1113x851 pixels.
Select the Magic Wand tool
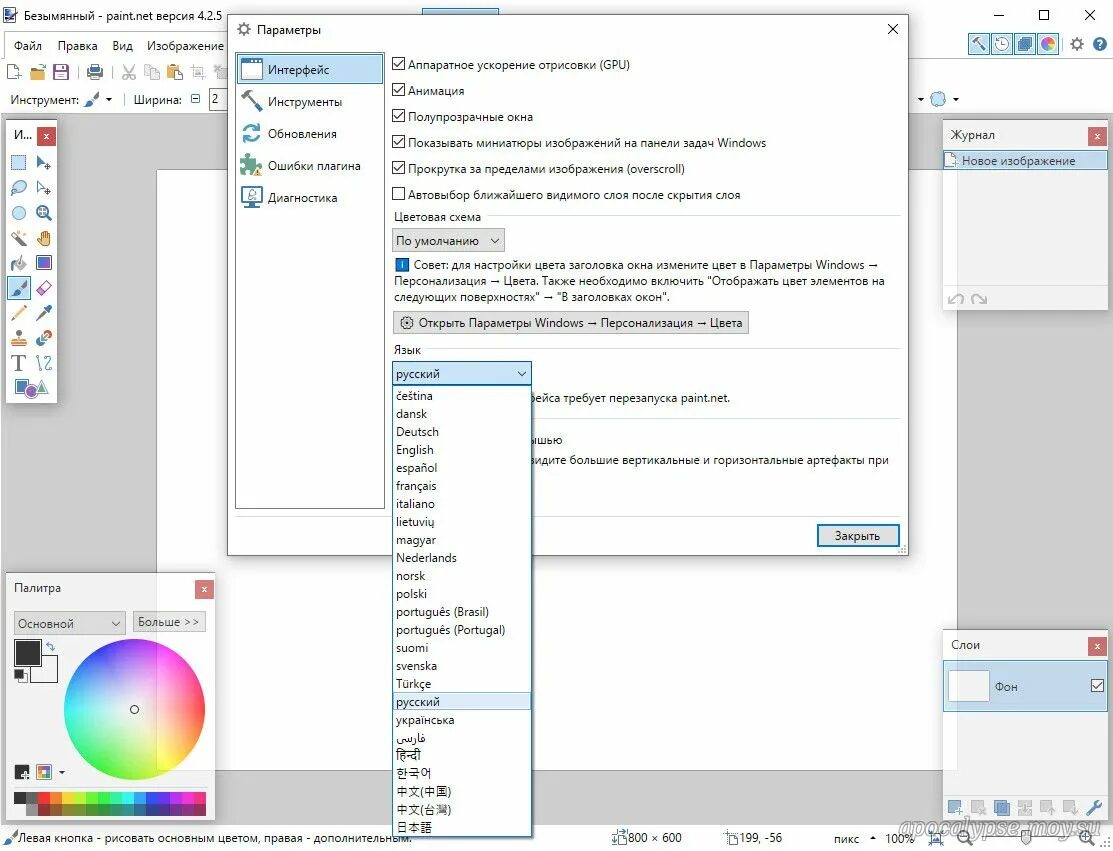pos(18,238)
